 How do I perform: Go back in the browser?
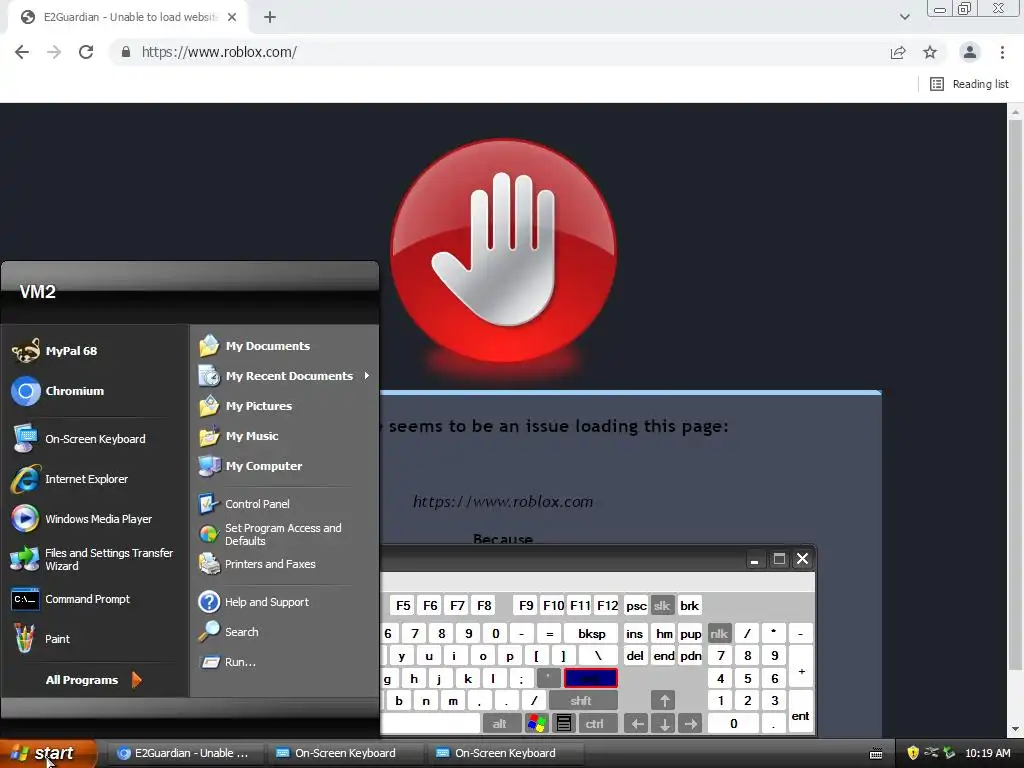(x=22, y=52)
